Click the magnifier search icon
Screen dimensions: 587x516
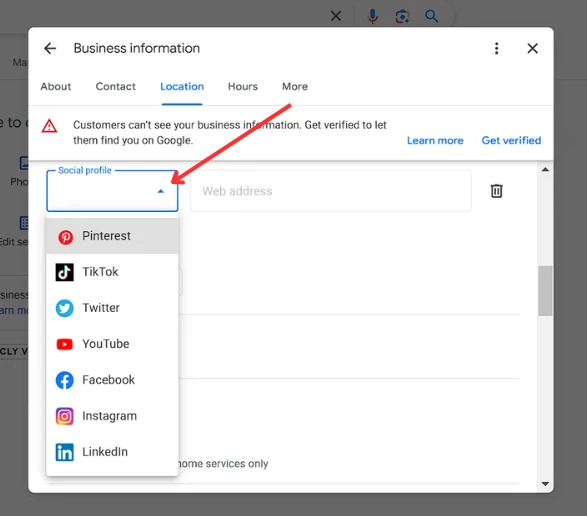coord(431,16)
